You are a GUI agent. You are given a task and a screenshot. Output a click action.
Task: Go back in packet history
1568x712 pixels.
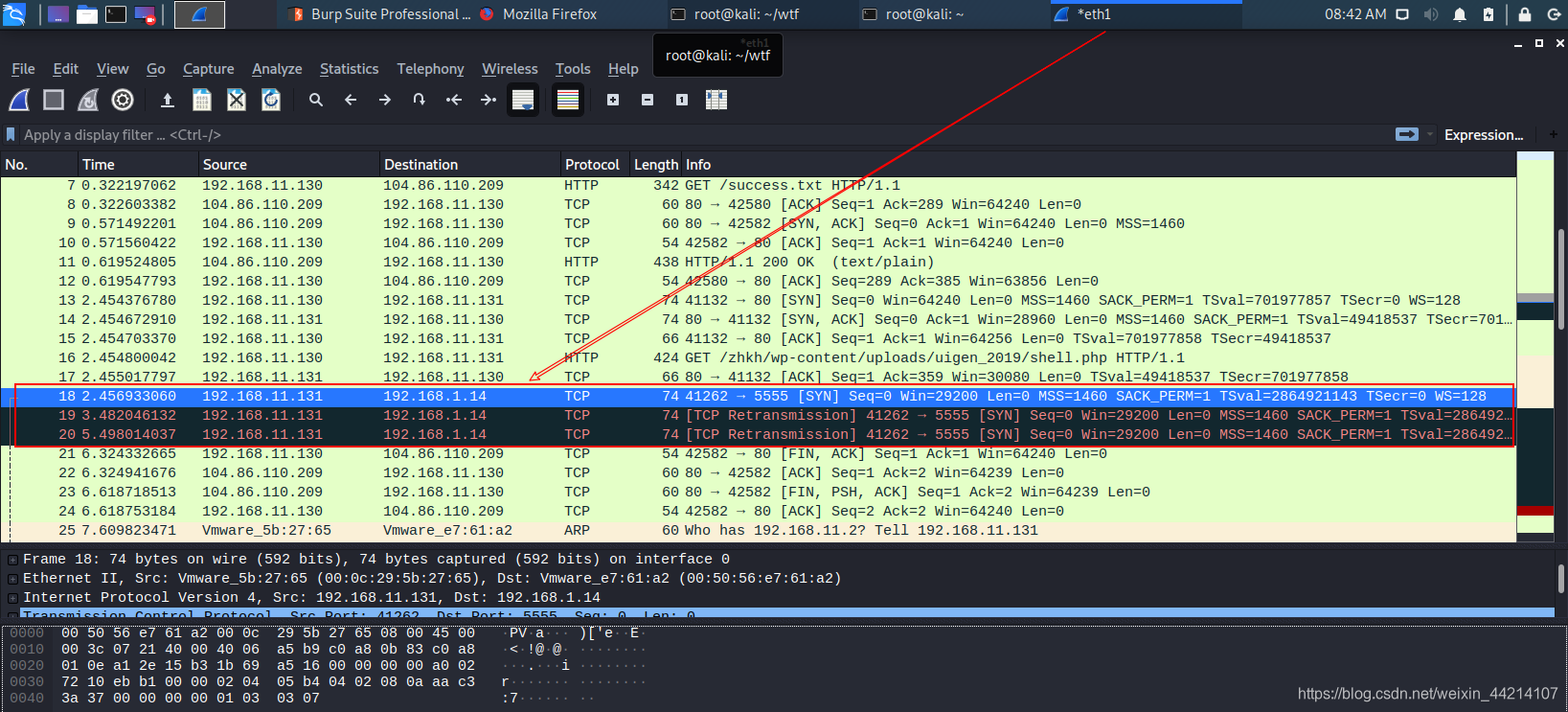351,100
